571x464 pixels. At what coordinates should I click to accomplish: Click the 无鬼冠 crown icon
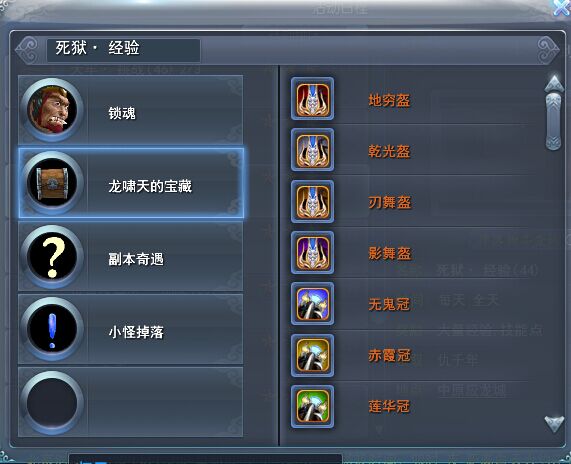pyautogui.click(x=312, y=304)
